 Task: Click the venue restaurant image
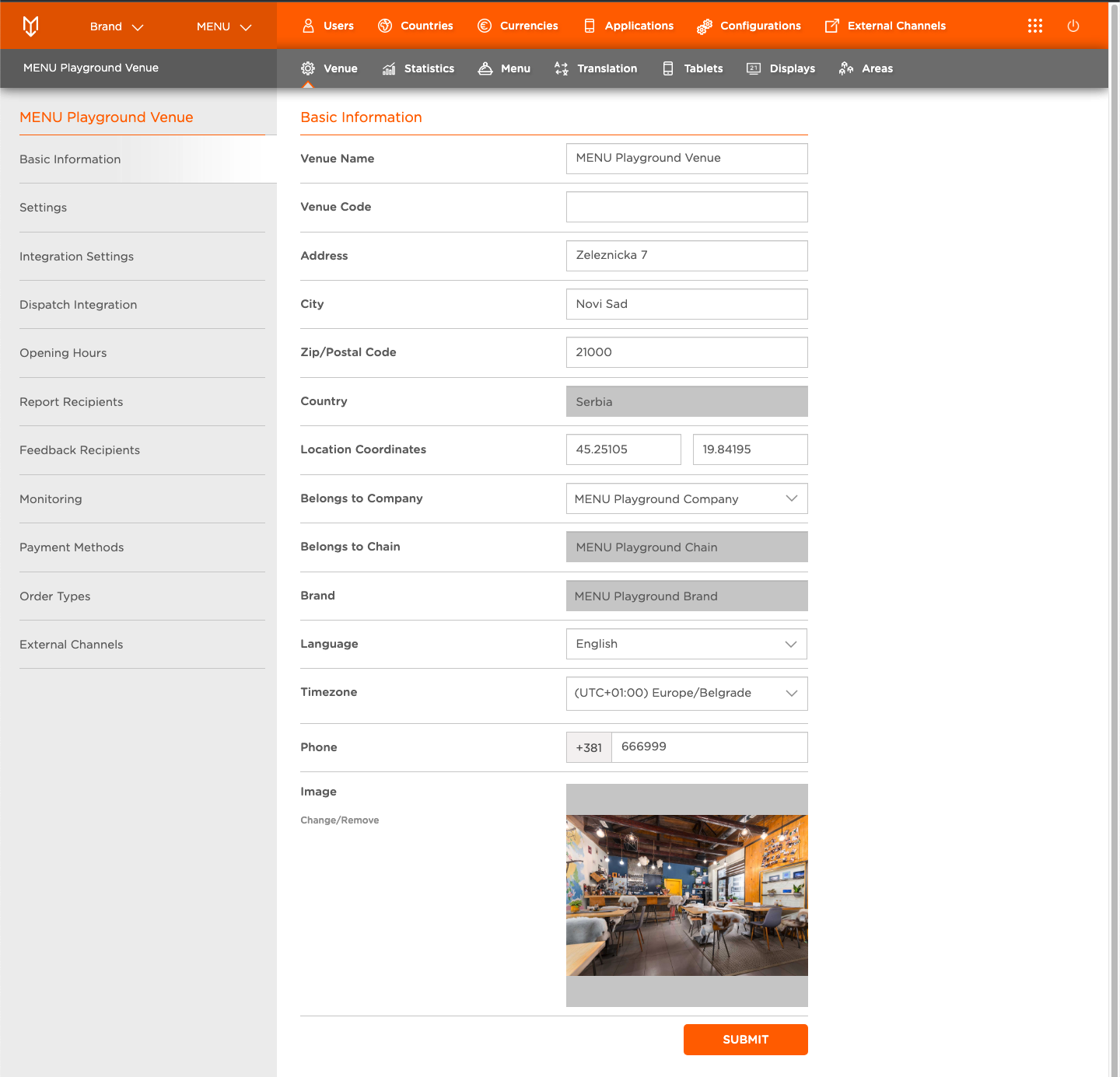point(687,895)
